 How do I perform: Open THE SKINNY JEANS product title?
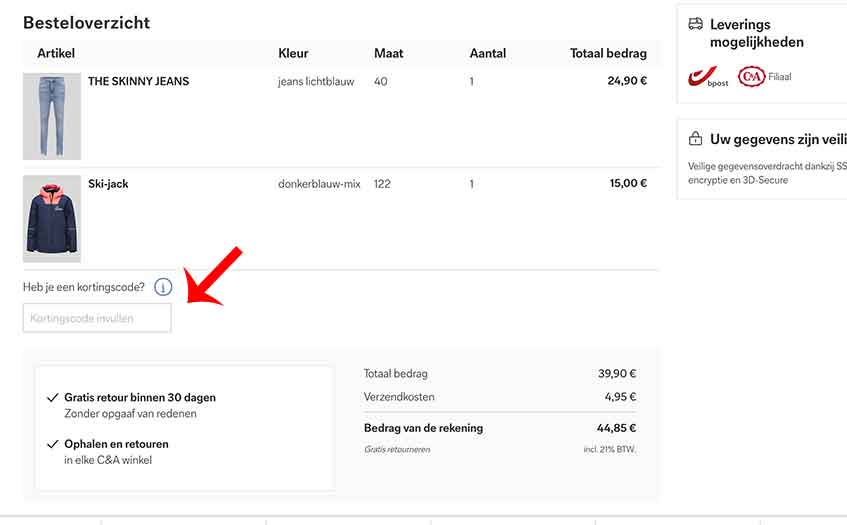(138, 81)
